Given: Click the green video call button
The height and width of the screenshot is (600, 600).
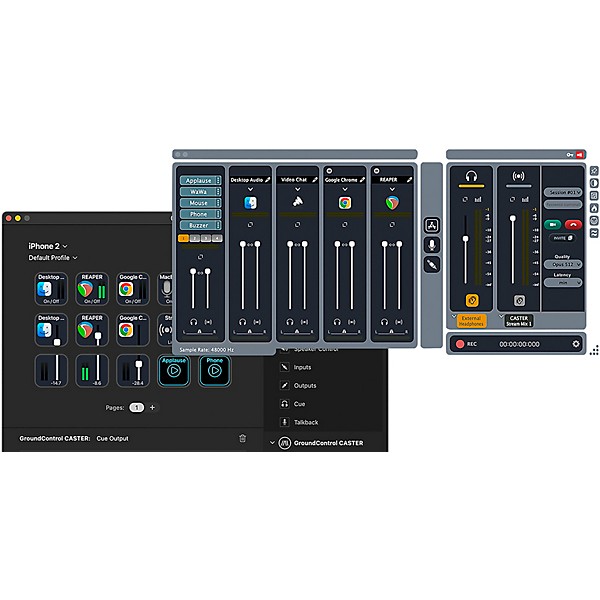Looking at the screenshot, I should 553,225.
